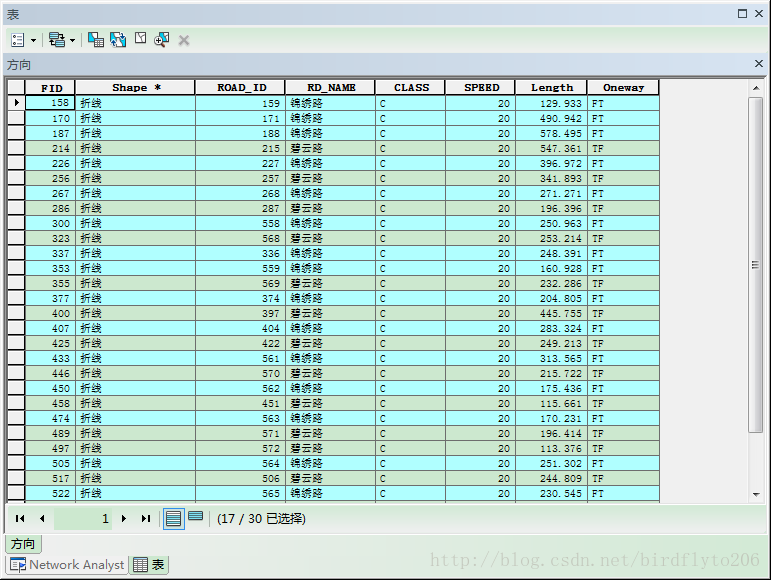Image resolution: width=771 pixels, height=580 pixels.
Task: Click Length cell 547.361
Action: click(x=551, y=148)
